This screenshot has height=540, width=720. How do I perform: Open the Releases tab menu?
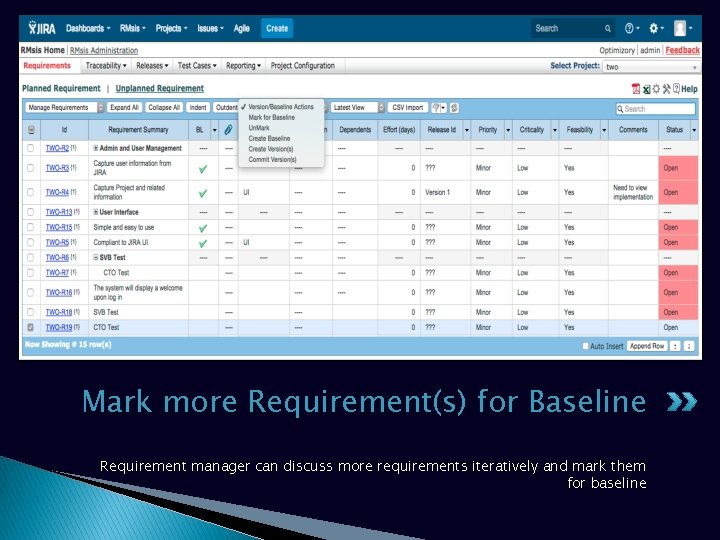tap(152, 66)
